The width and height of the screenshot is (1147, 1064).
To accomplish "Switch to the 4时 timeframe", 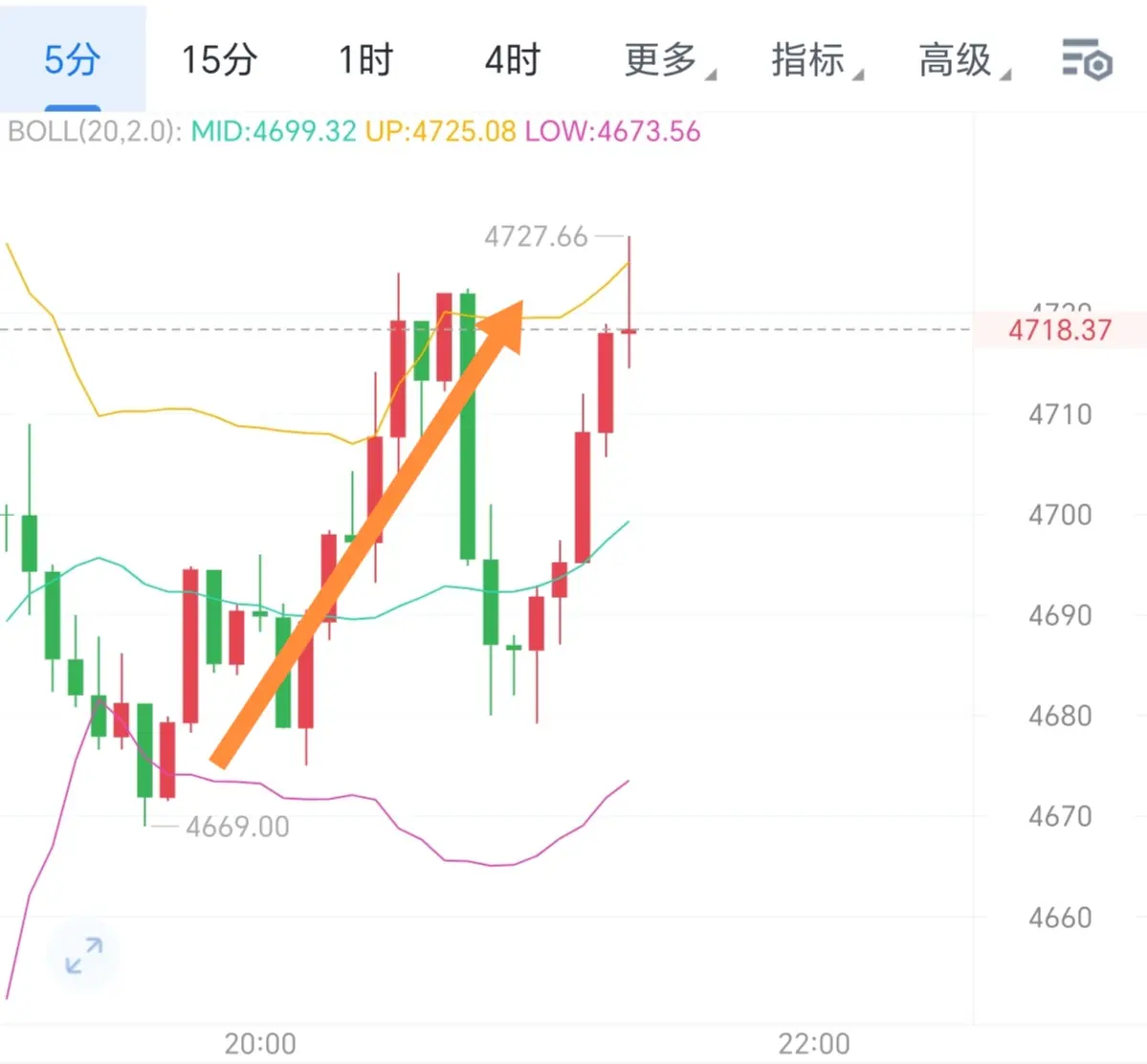I will coord(513,59).
